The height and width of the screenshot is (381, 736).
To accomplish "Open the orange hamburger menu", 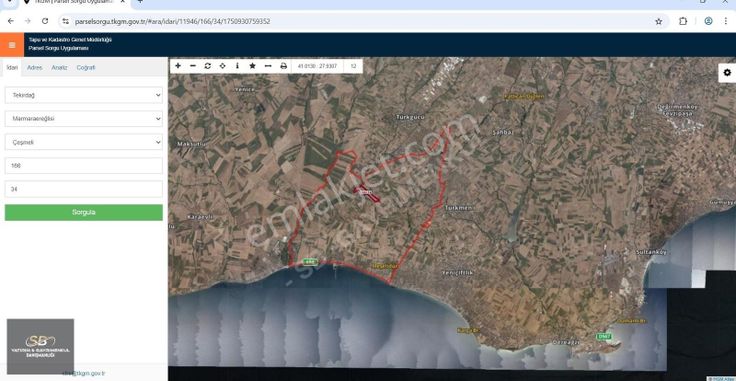I will click(x=12, y=45).
